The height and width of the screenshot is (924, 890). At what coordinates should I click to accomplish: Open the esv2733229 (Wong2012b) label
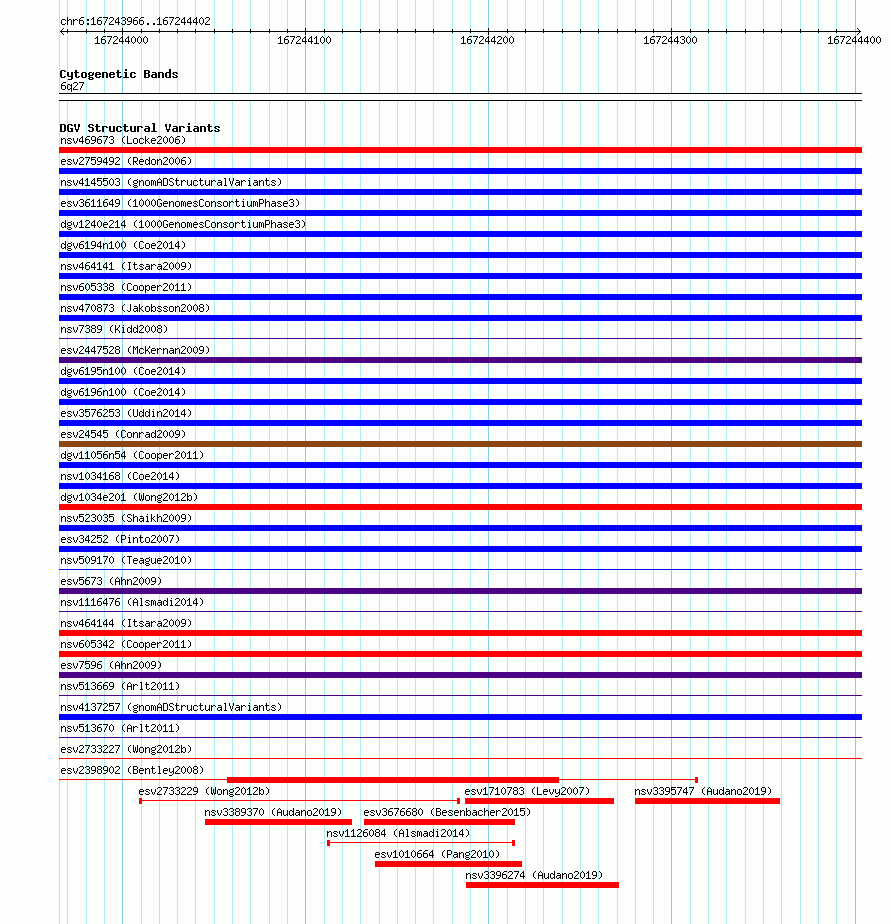(x=204, y=791)
